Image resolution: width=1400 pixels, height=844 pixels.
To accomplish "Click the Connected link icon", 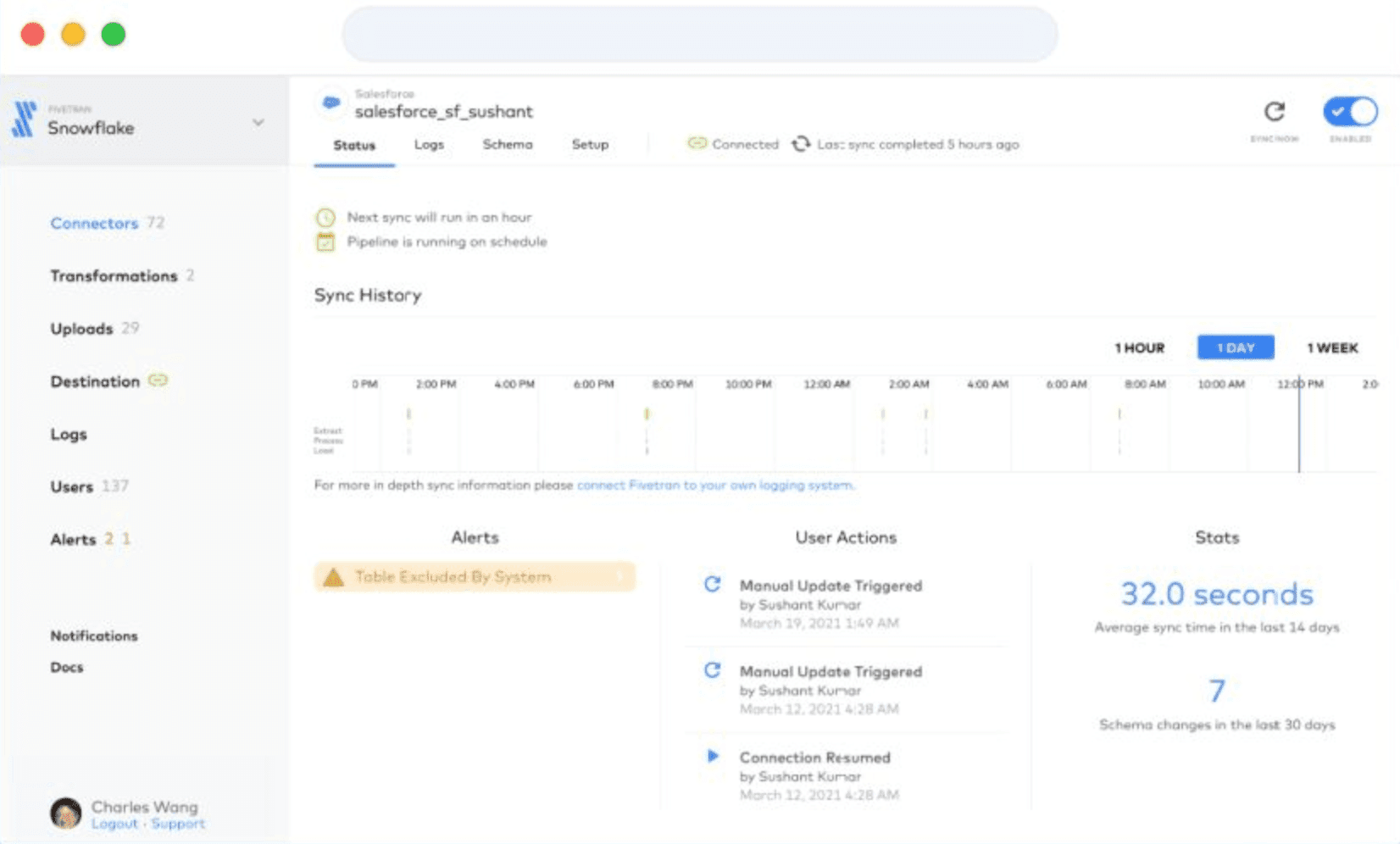I will (697, 143).
